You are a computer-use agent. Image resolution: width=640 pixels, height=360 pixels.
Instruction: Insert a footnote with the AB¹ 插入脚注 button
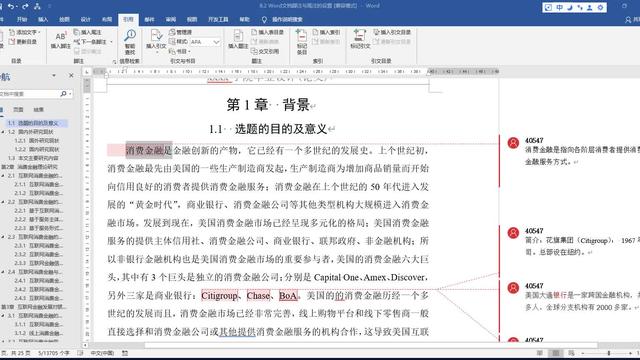point(60,40)
